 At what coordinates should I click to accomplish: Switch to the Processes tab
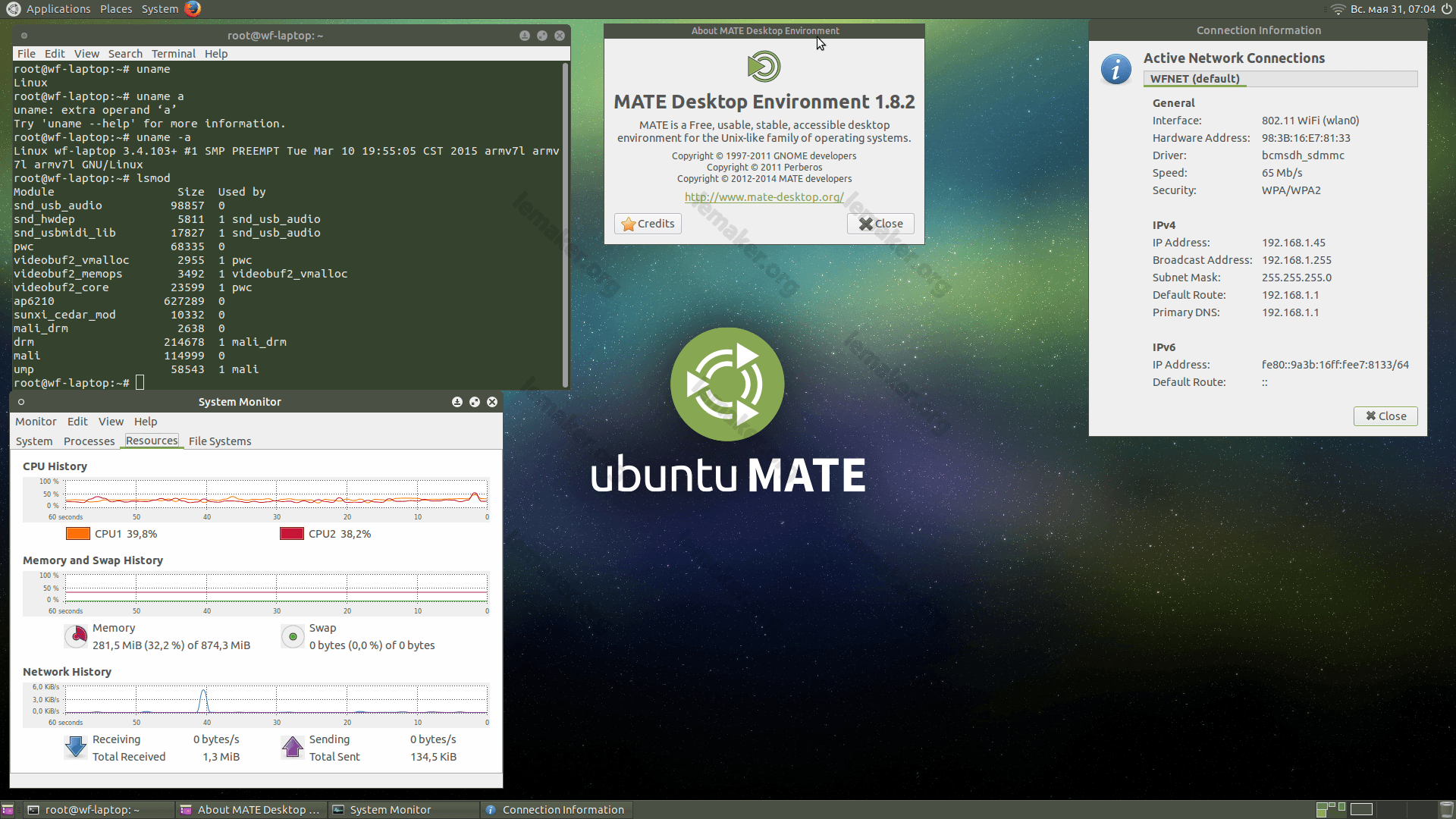click(x=89, y=441)
